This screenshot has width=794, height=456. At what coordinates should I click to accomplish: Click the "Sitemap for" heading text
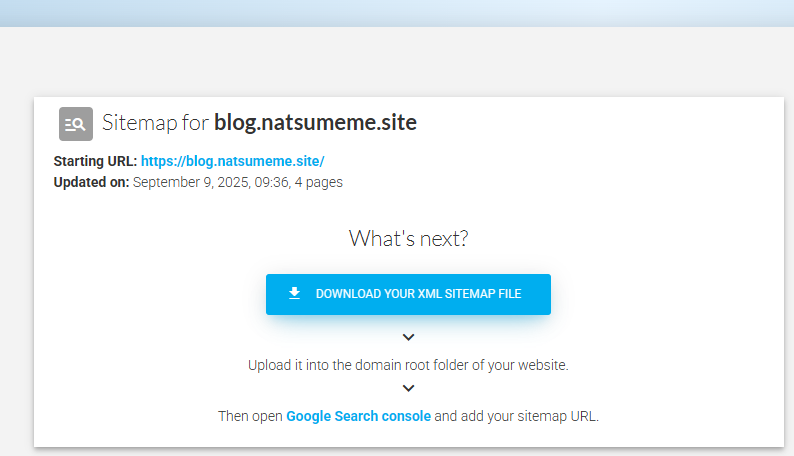pyautogui.click(x=155, y=123)
